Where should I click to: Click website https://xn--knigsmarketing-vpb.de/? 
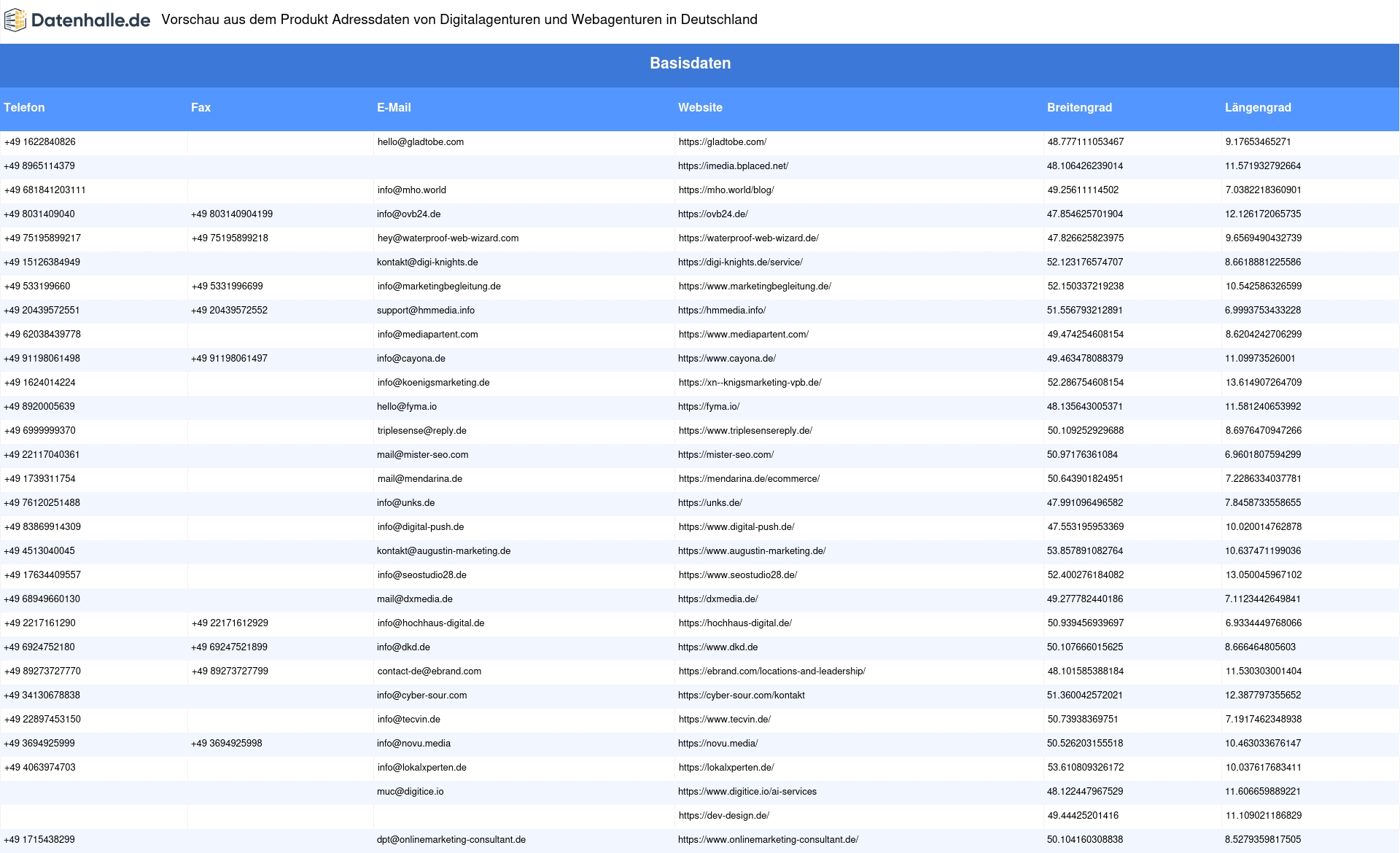tap(750, 383)
